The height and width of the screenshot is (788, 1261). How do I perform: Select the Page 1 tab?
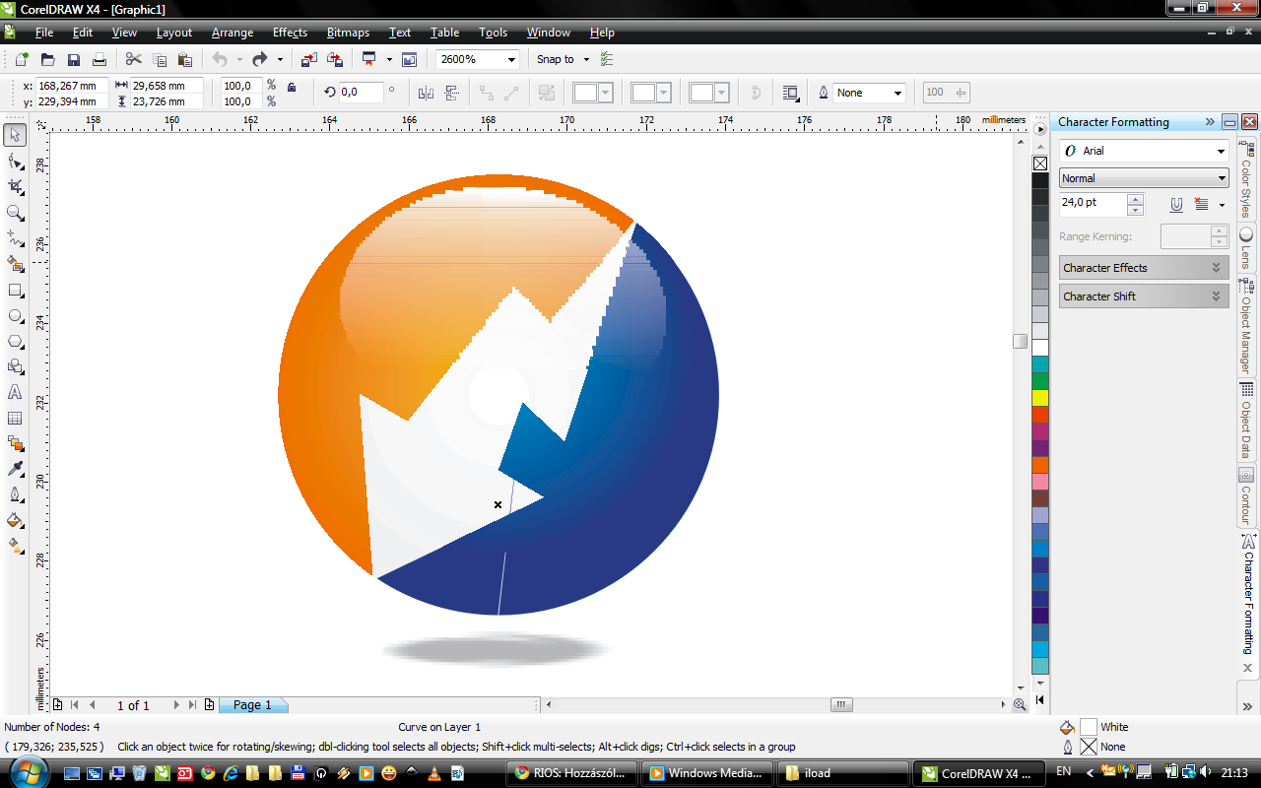[253, 705]
